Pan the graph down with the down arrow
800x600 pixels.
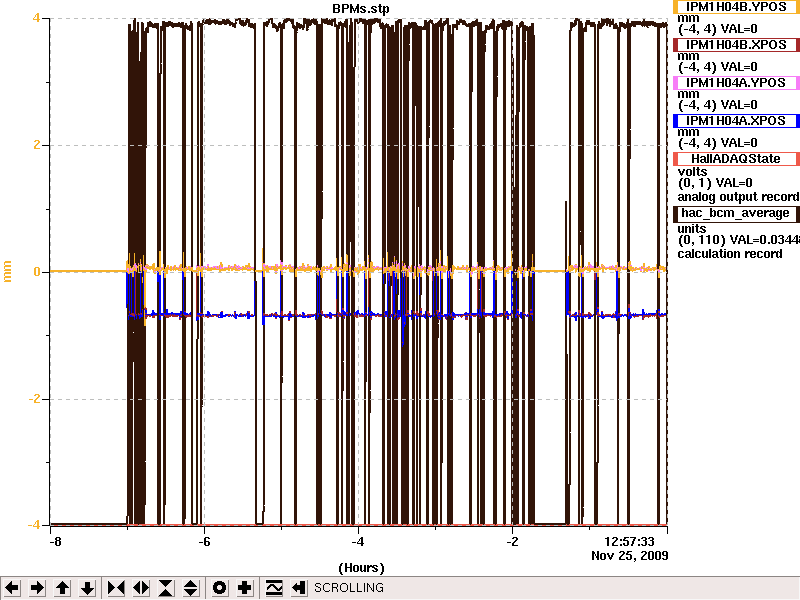click(87, 588)
